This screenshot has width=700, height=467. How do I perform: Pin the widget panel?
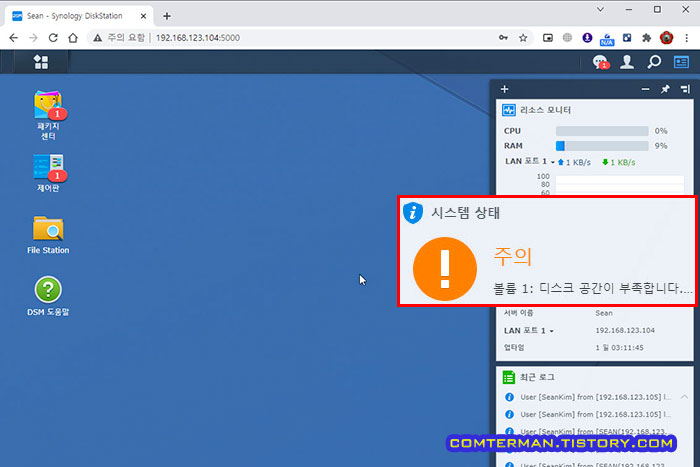(x=665, y=89)
